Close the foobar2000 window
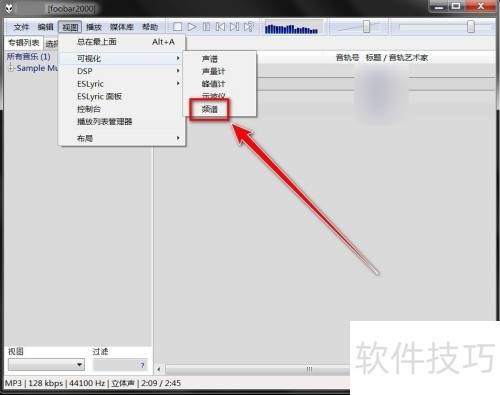 (480, 6)
